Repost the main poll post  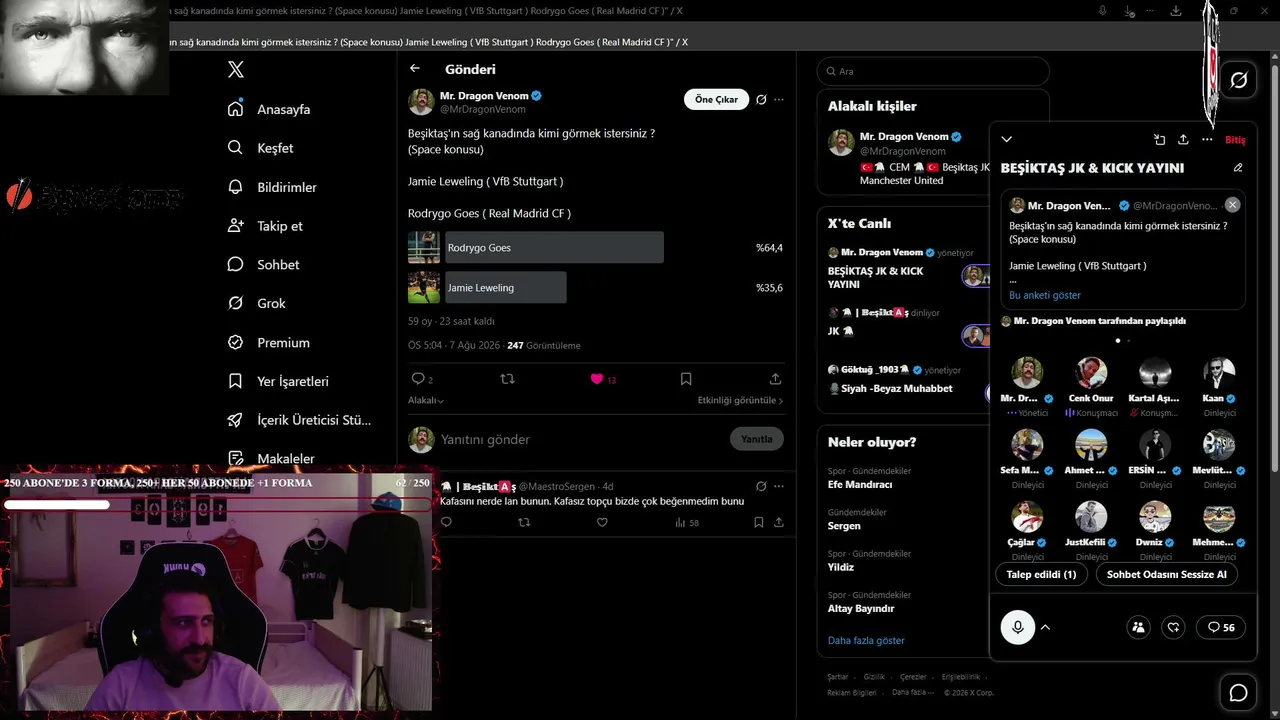click(507, 379)
